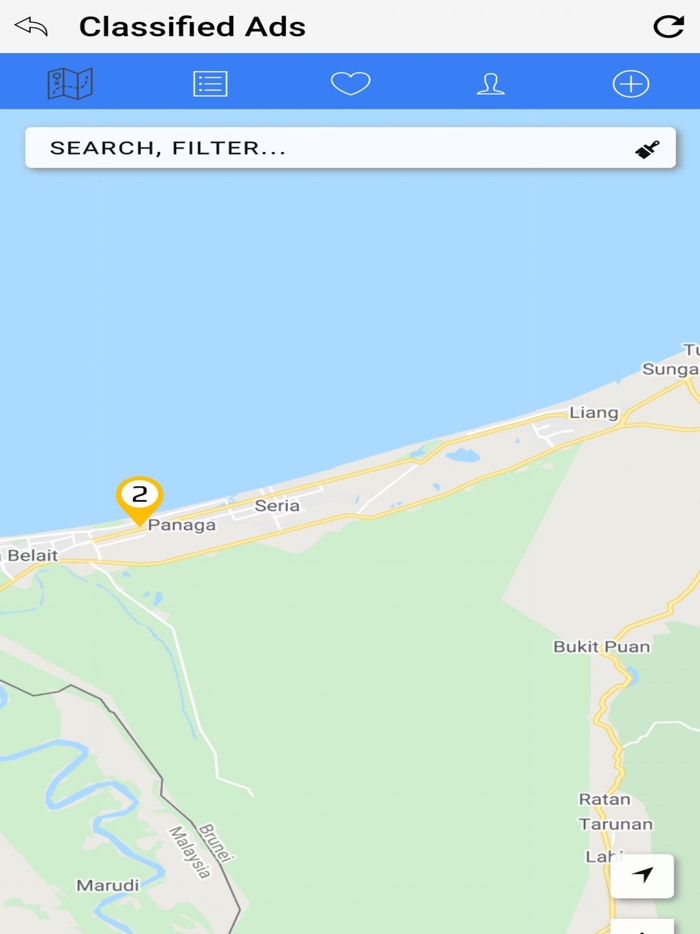
Task: Open the user profile icon
Action: click(491, 83)
